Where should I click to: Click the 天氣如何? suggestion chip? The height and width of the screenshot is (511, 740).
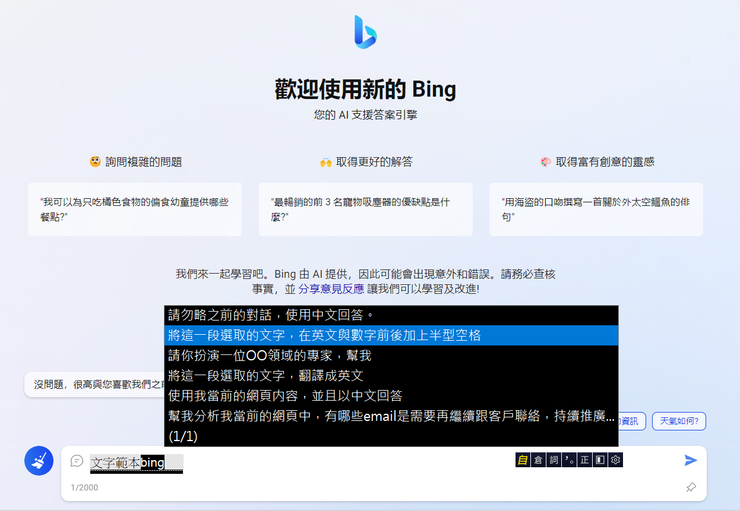point(679,421)
